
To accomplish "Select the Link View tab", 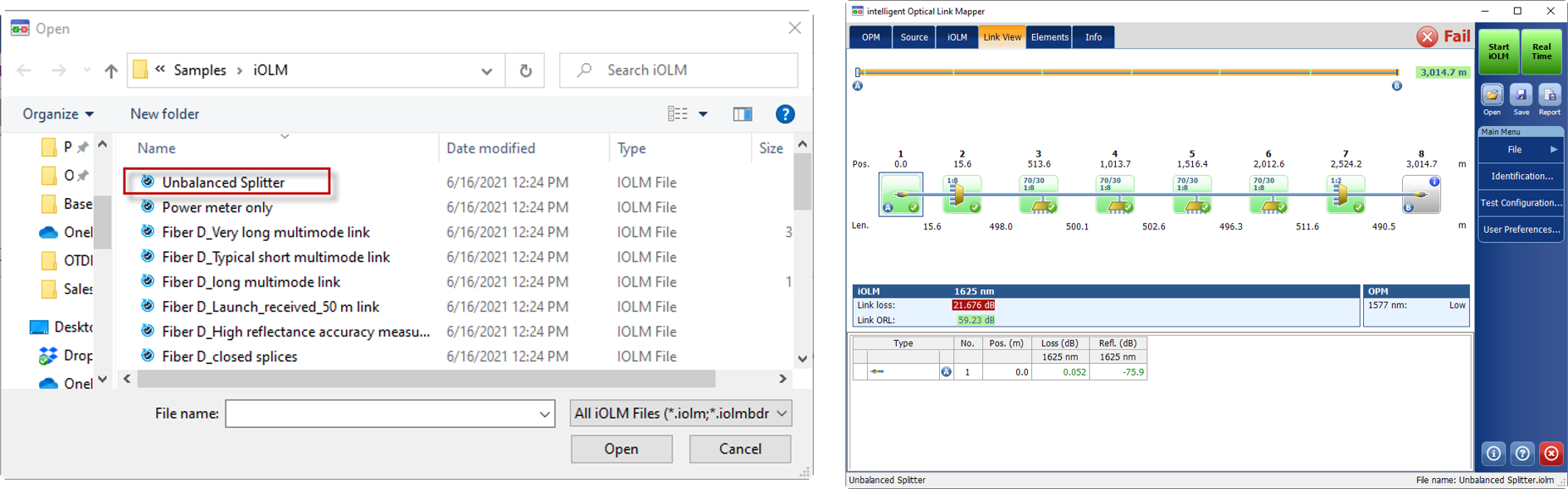I will point(1002,37).
